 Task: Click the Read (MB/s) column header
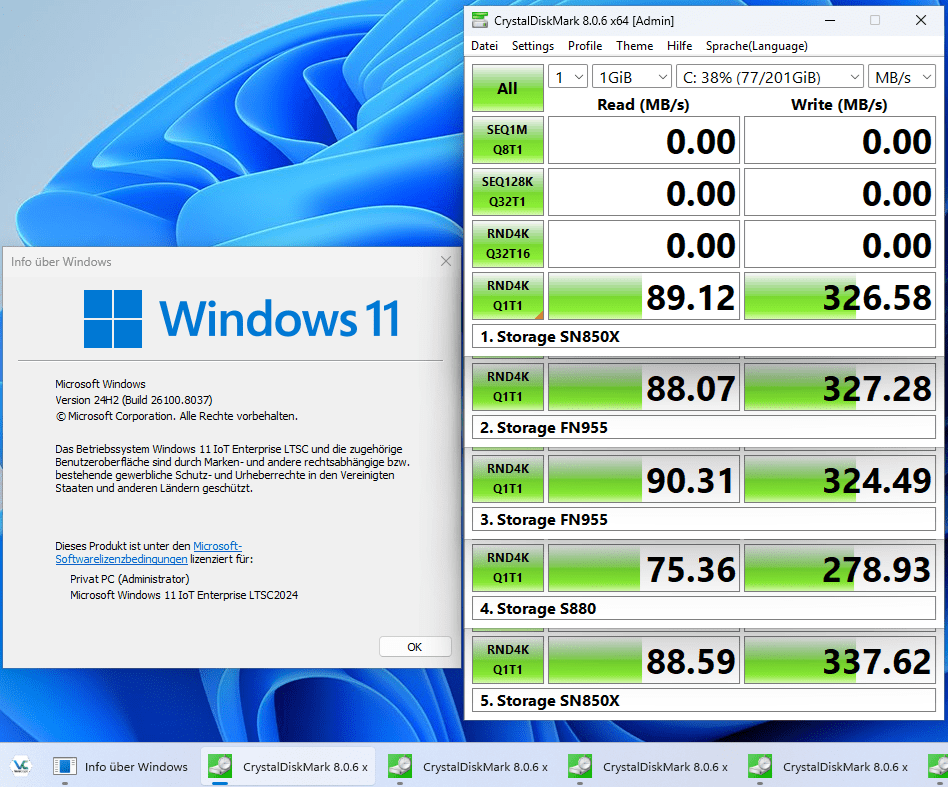(643, 105)
